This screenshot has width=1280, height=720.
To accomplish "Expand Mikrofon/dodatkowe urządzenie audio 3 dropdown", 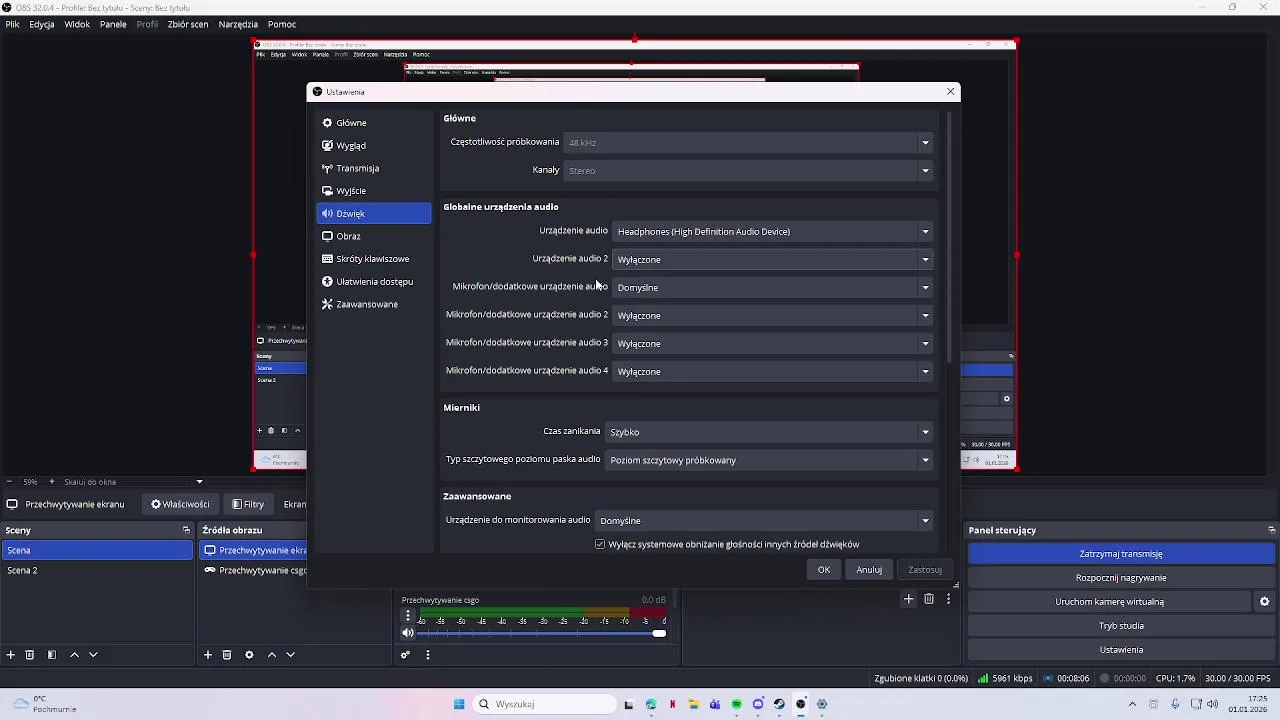I will pyautogui.click(x=772, y=344).
